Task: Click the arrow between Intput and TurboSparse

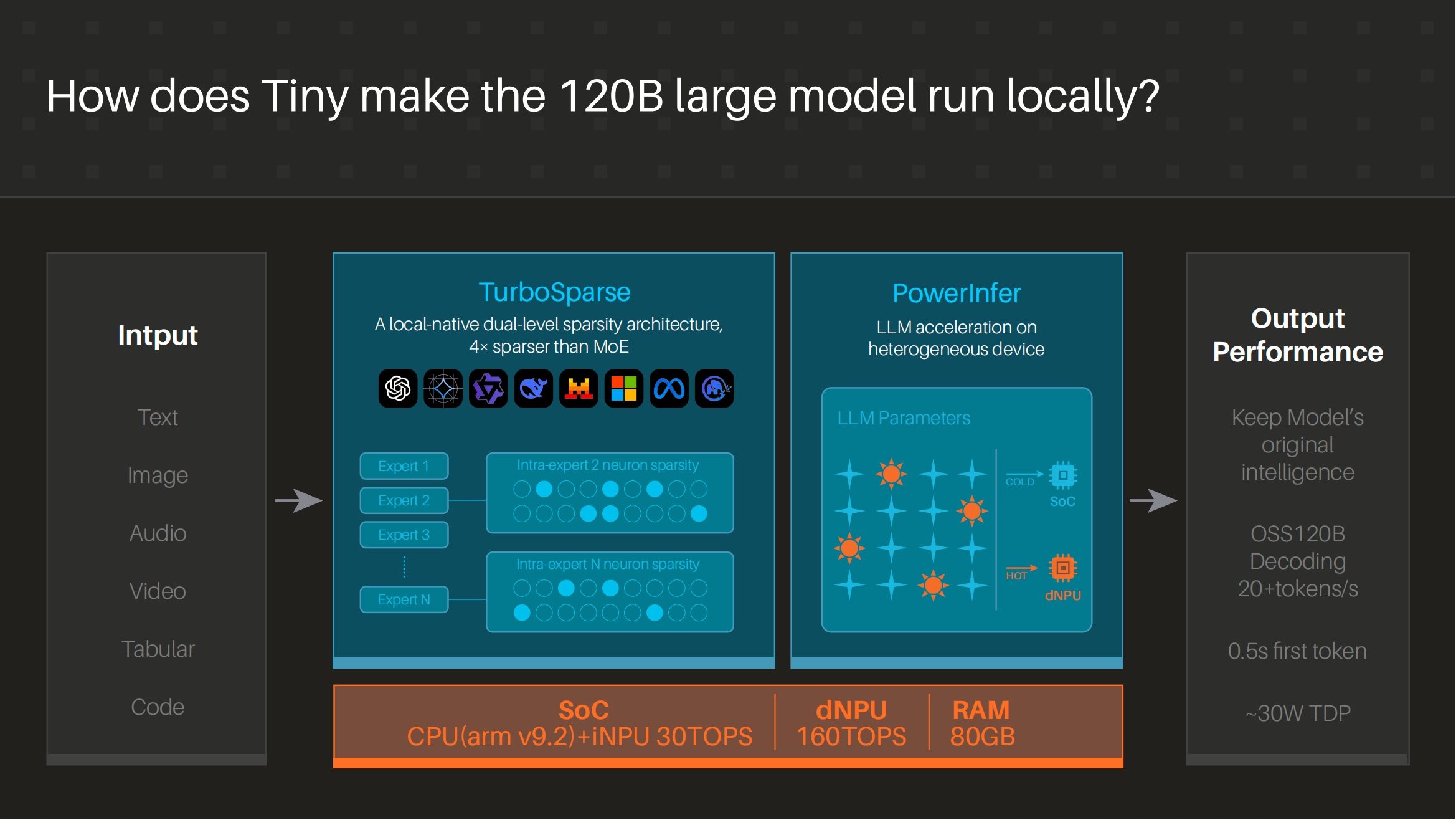Action: [x=299, y=500]
